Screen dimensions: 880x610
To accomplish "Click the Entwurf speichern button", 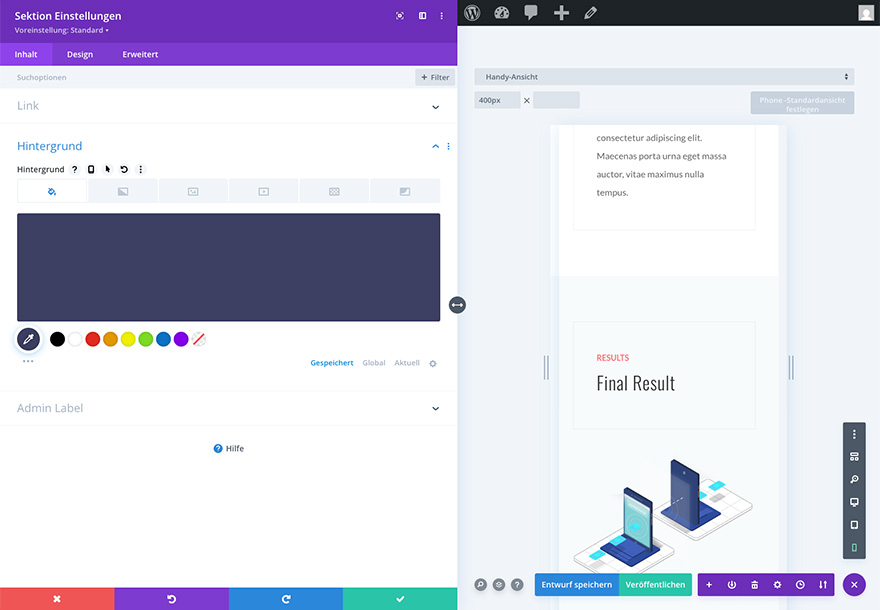I will [x=576, y=585].
